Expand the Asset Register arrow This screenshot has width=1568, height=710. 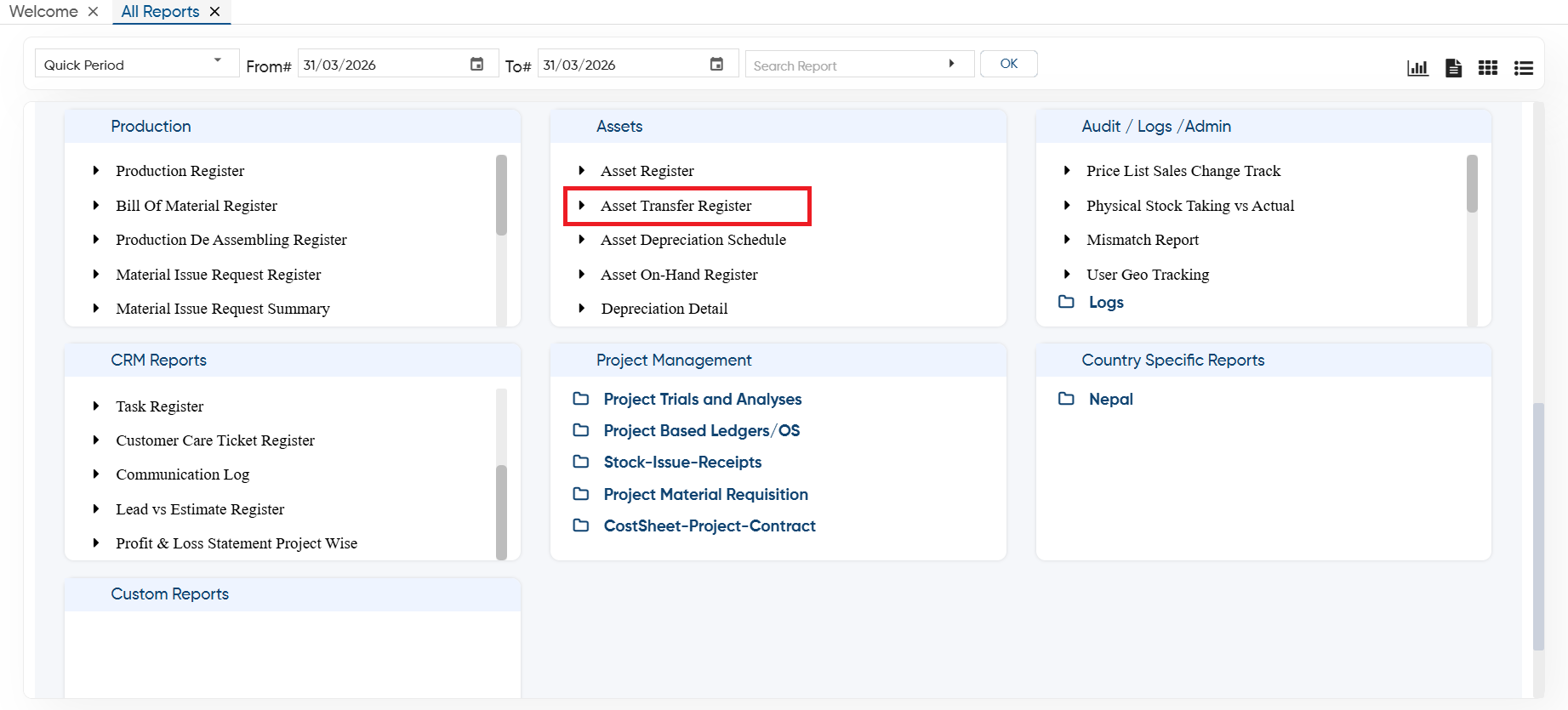(581, 171)
